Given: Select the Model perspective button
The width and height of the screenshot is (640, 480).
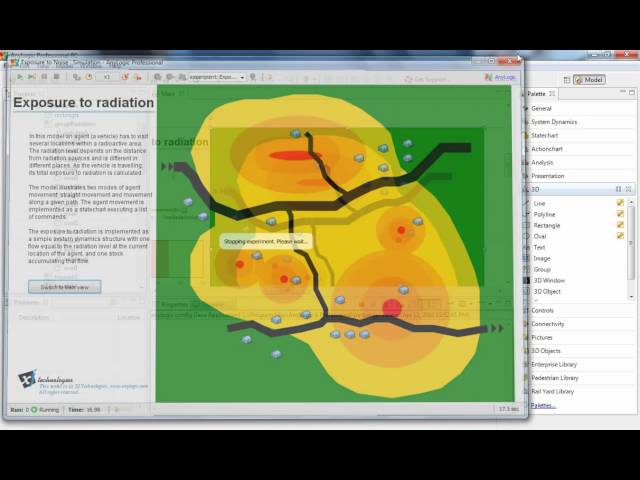Looking at the screenshot, I should pos(589,80).
